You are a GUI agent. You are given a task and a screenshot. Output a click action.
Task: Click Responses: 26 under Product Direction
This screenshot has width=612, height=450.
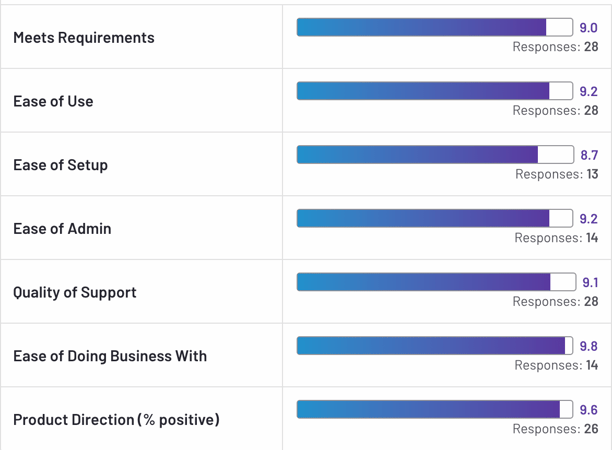coord(555,429)
